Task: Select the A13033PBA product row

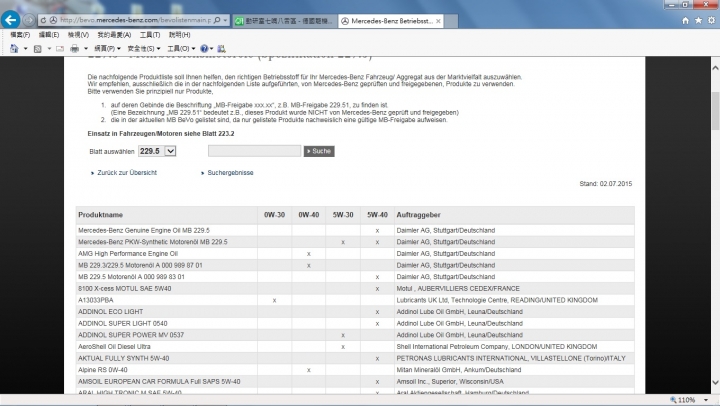Action: click(355, 300)
